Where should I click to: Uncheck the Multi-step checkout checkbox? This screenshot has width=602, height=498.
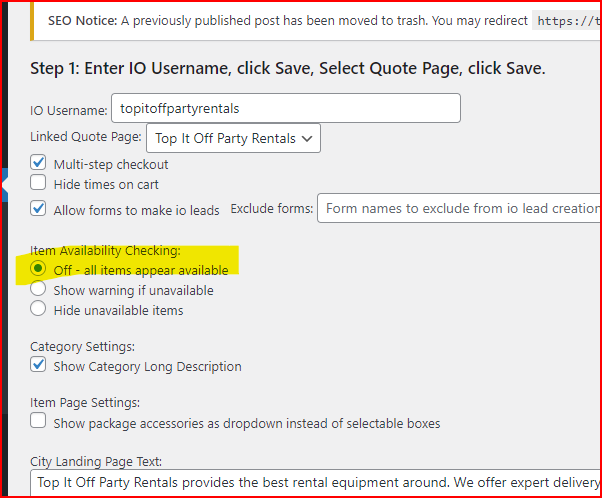click(x=38, y=164)
